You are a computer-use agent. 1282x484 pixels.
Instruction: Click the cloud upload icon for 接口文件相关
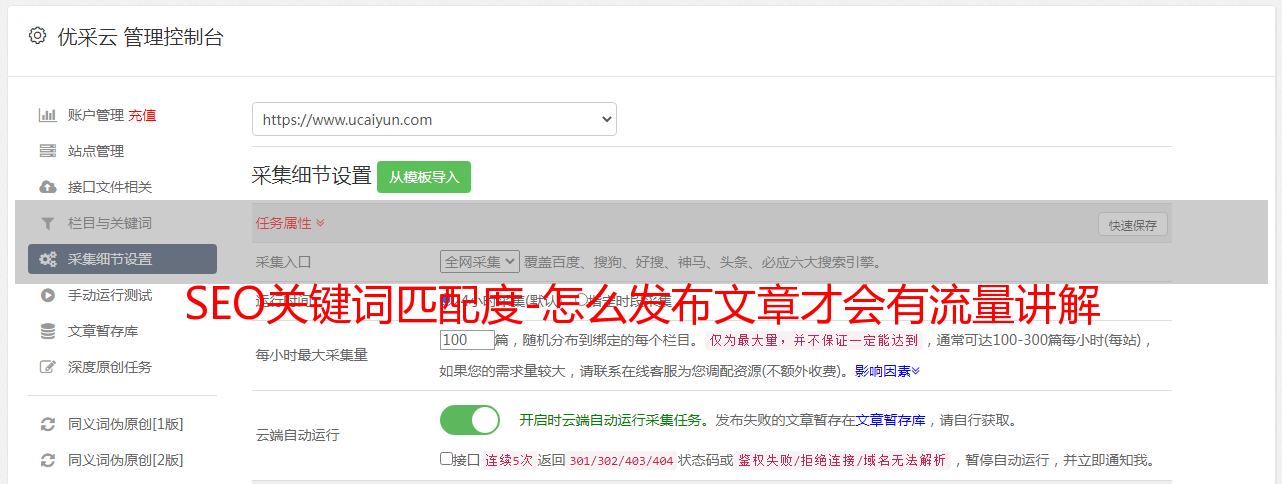pos(48,187)
